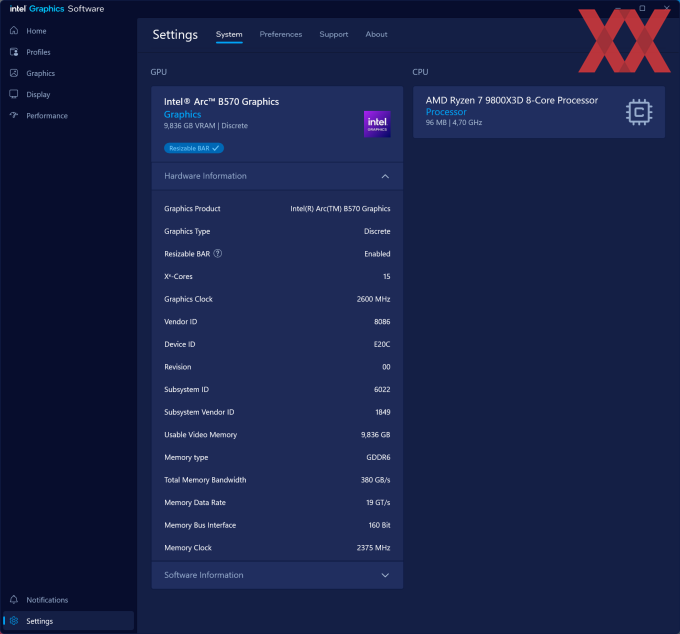Click the 9,836 GB VRAM | Discrete text

[206, 126]
